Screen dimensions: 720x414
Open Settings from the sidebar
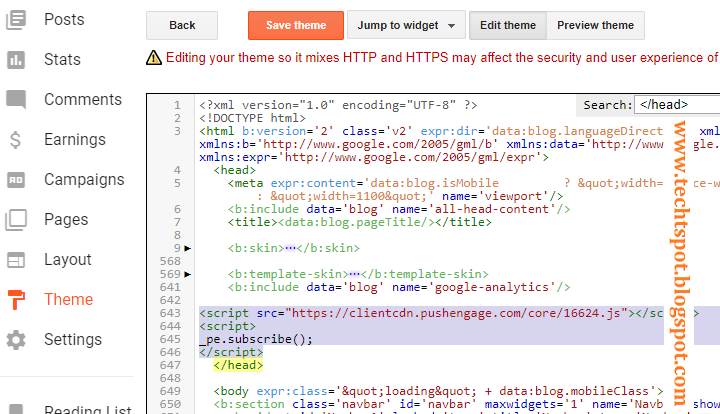click(x=73, y=339)
